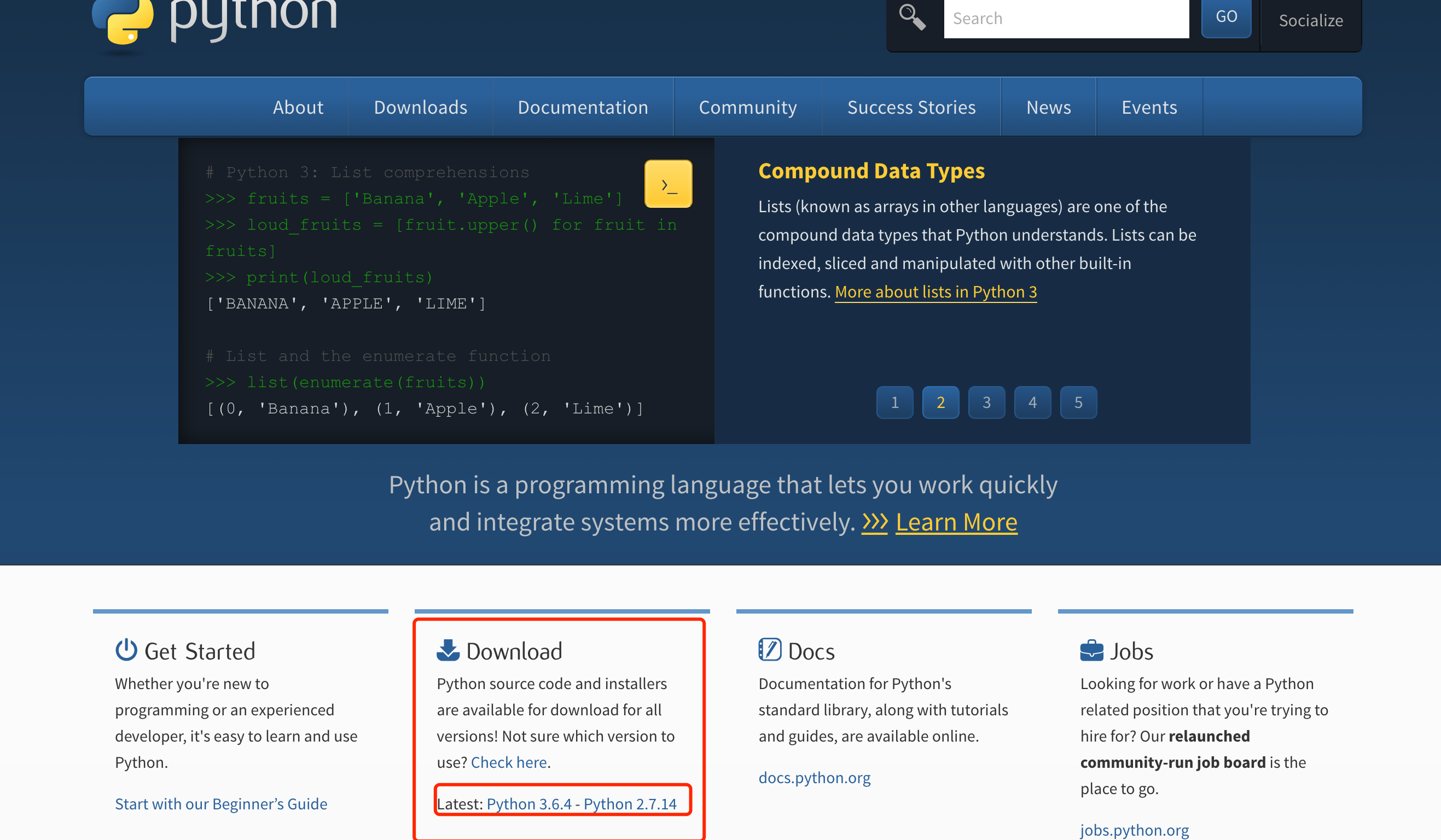Viewport: 1441px width, 840px height.
Task: Click the code line list(enumerate(fruits))
Action: coord(345,382)
